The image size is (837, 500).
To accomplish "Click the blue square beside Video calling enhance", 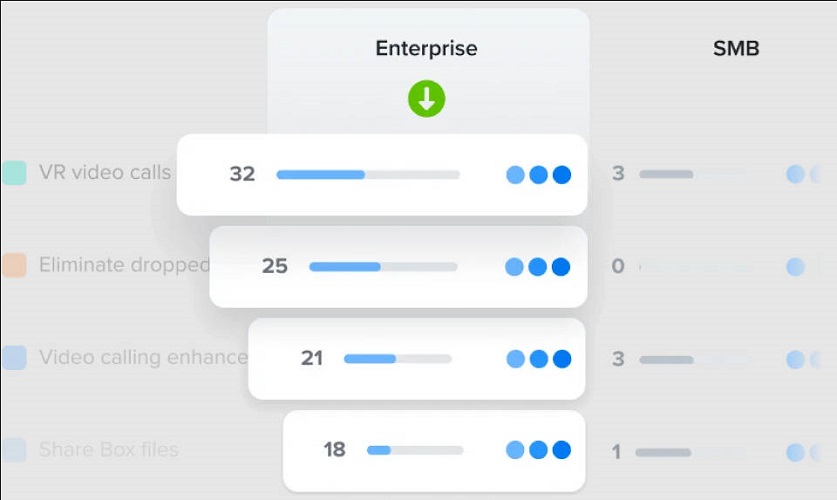I will (x=14, y=357).
